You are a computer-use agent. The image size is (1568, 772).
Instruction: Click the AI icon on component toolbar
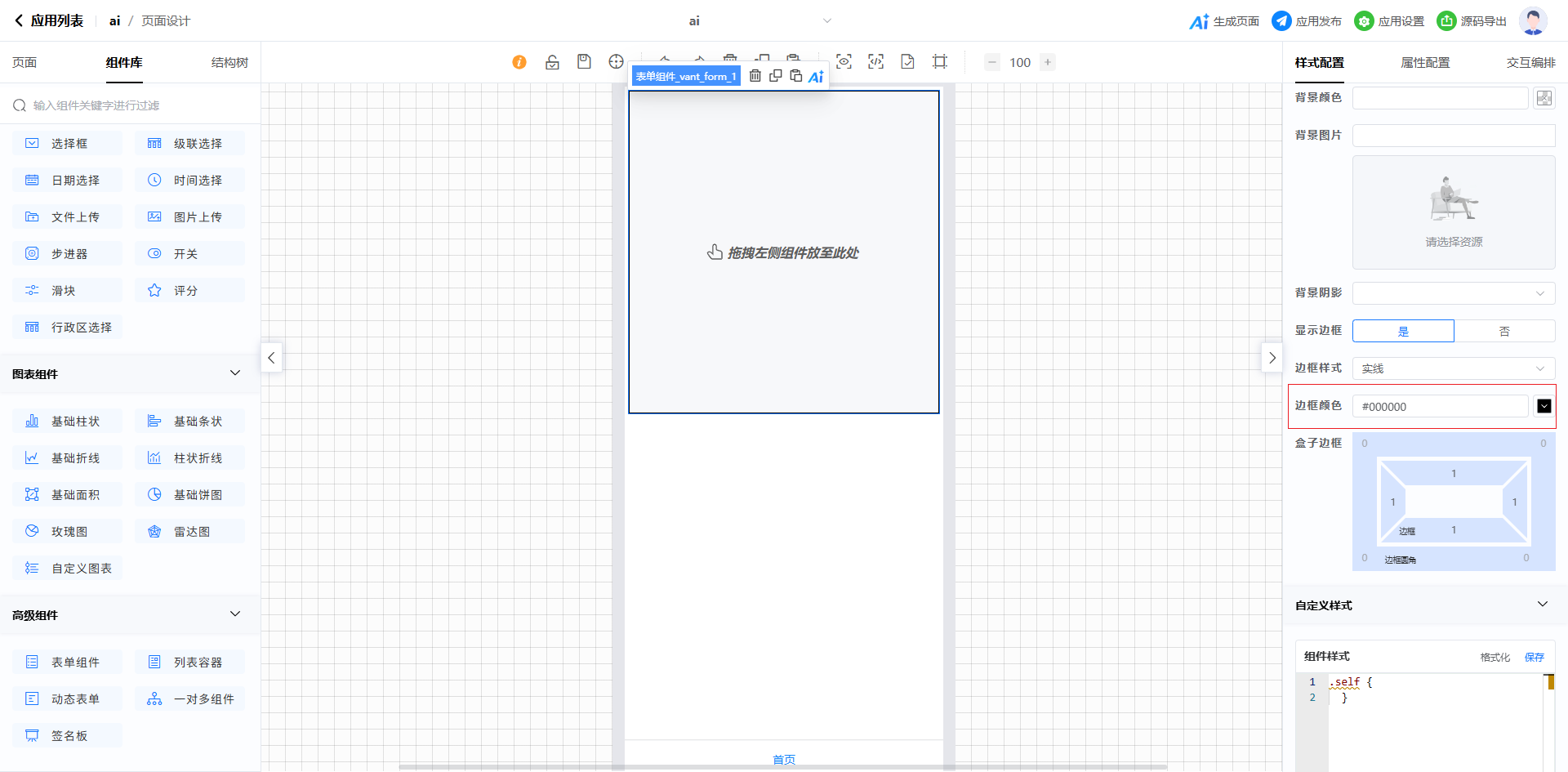816,77
